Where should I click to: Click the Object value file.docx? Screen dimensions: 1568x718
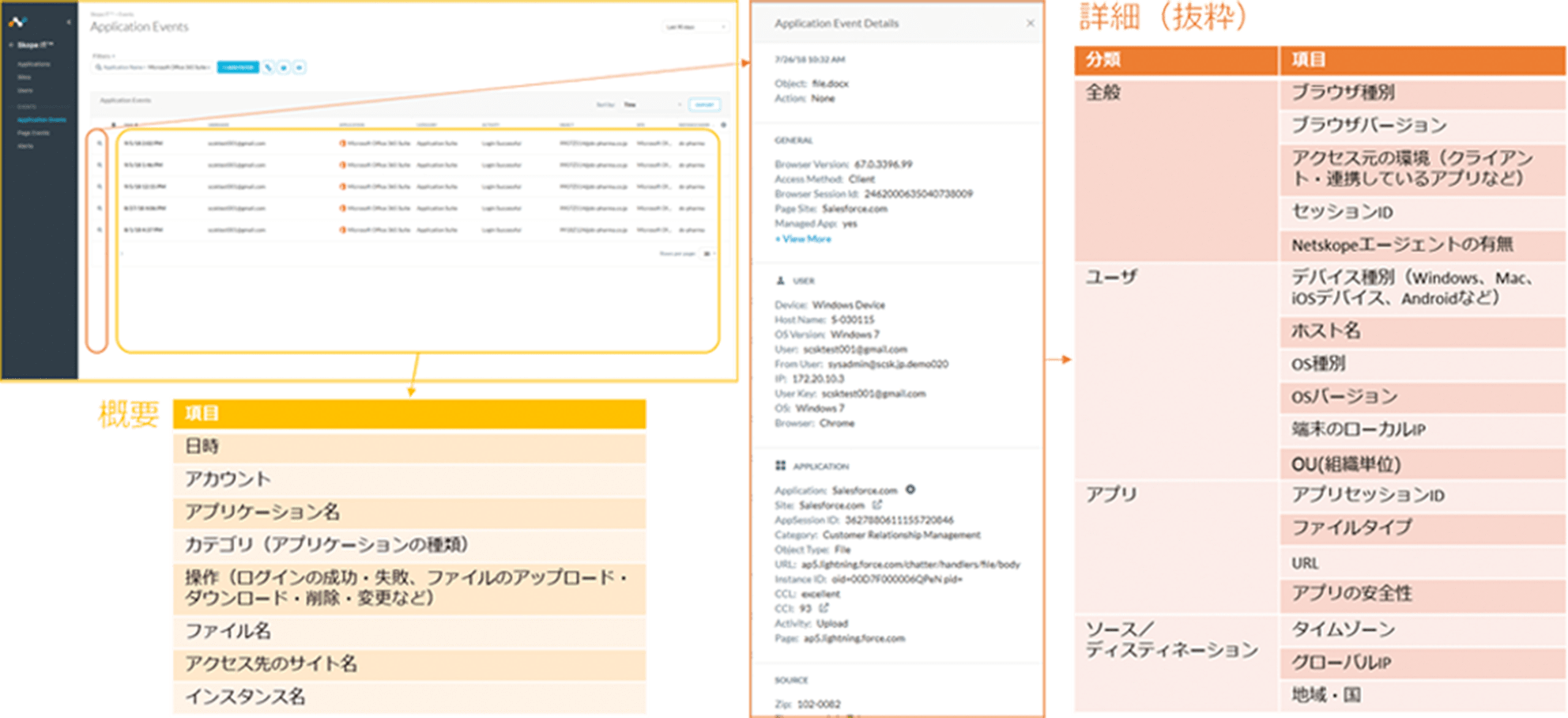pyautogui.click(x=830, y=83)
